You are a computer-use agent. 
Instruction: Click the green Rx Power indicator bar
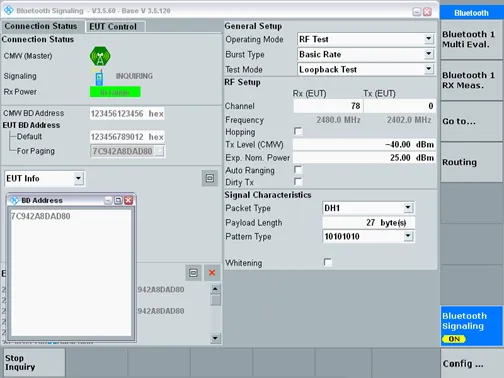click(x=115, y=92)
